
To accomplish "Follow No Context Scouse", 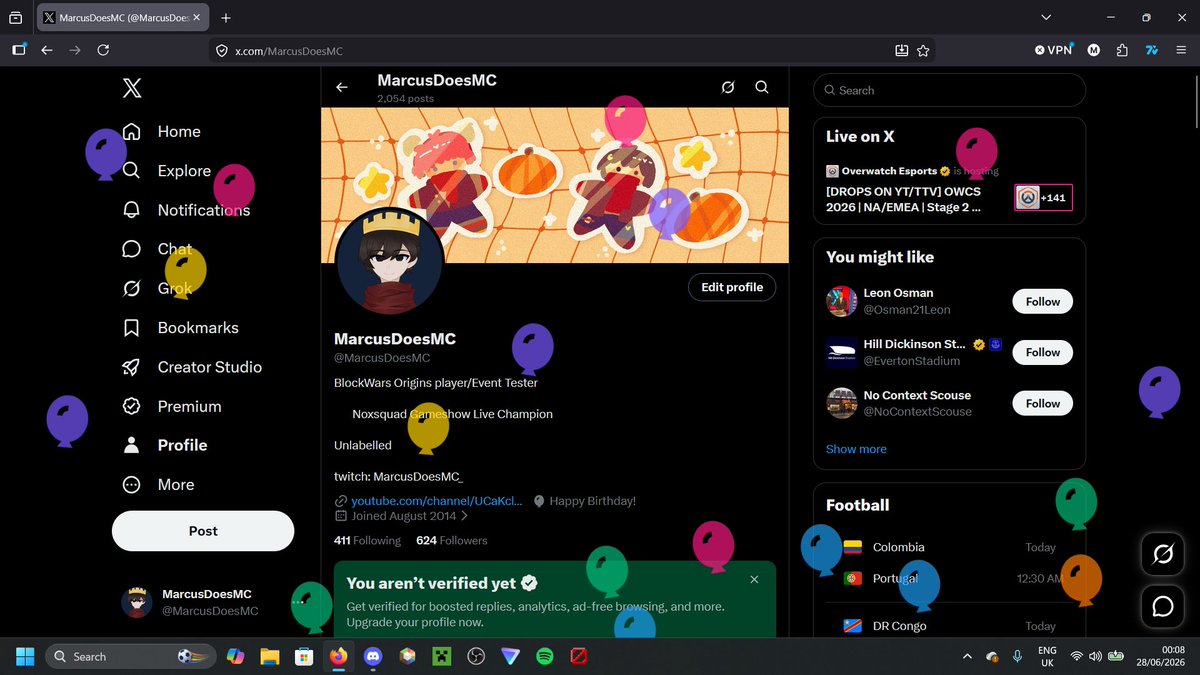I will 1043,403.
